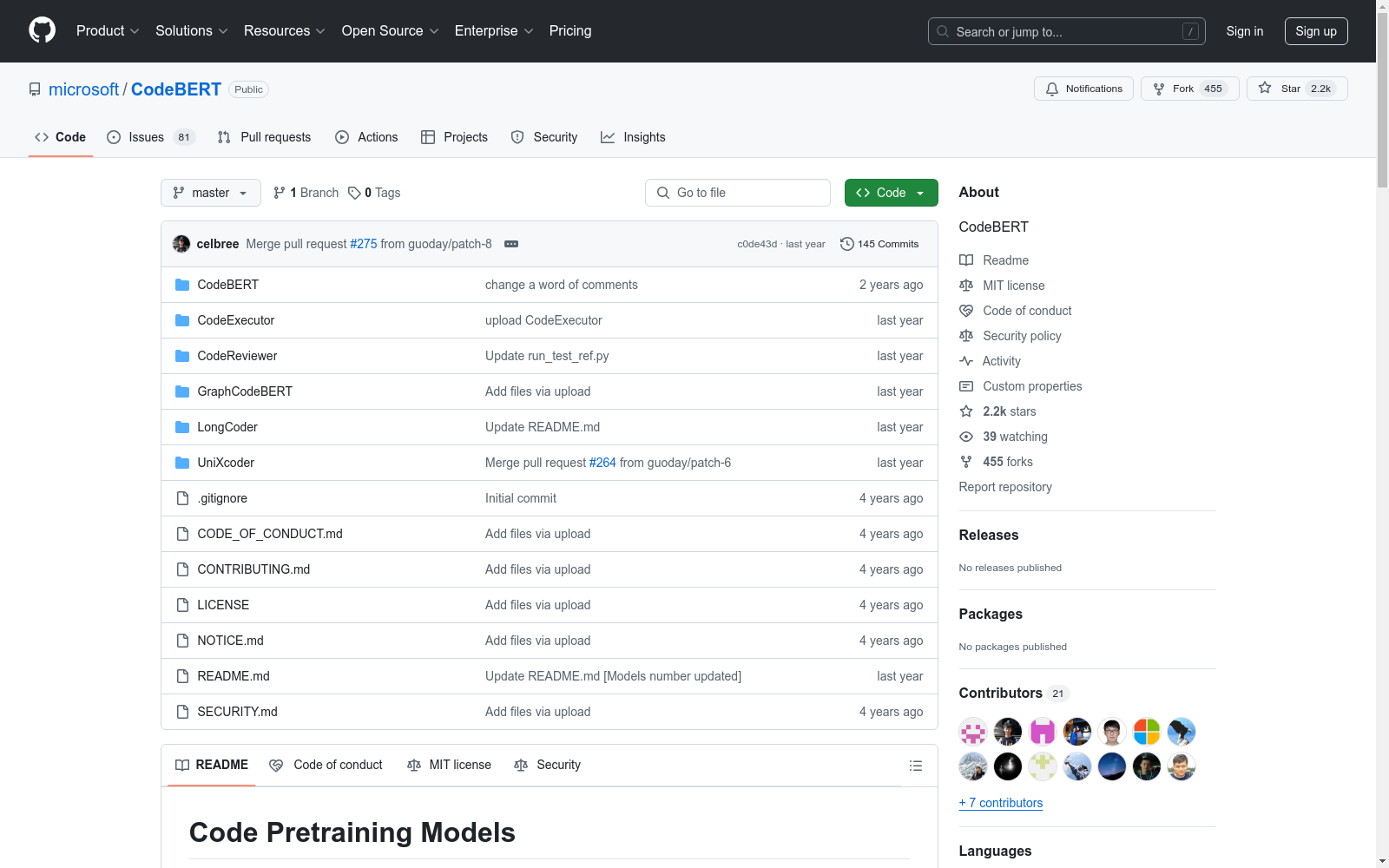The width and height of the screenshot is (1389, 868).
Task: Open commit c0de43d link
Action: tap(757, 244)
